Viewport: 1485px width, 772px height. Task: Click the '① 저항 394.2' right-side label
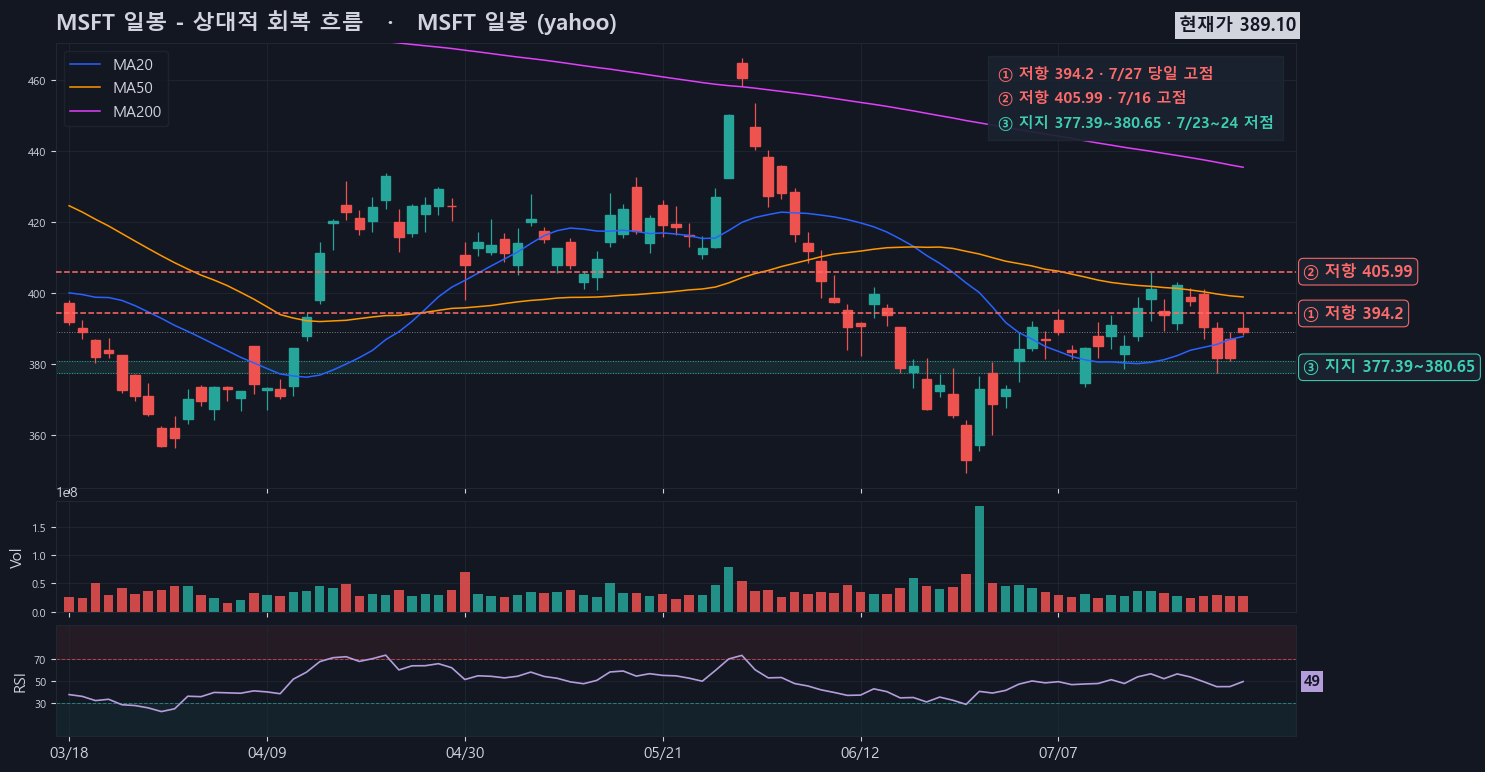coord(1353,313)
